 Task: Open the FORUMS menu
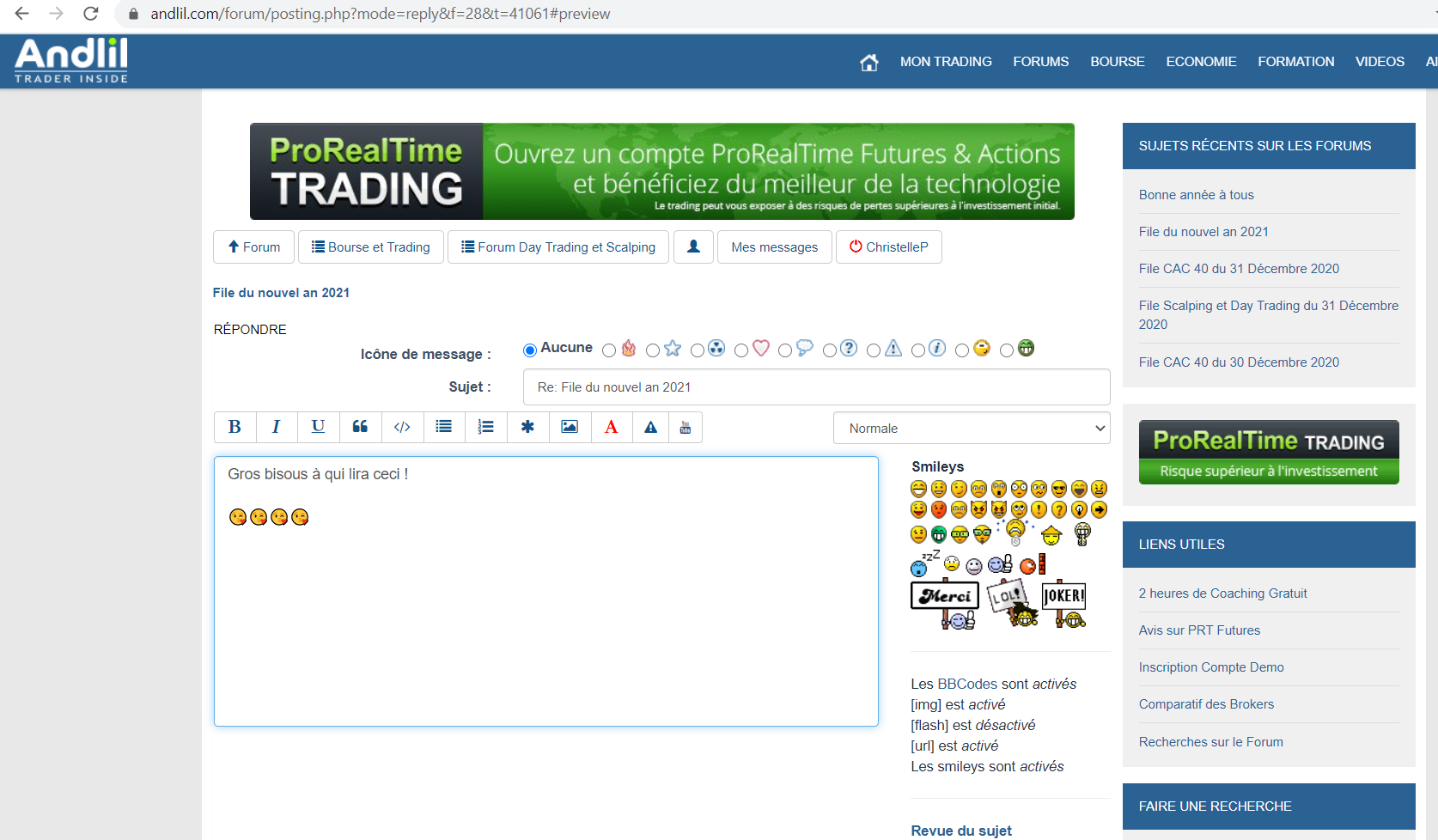(1041, 62)
